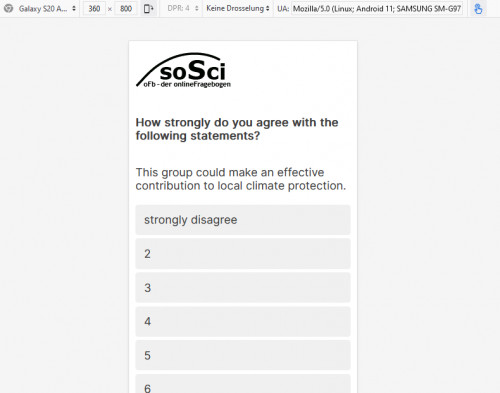Viewport: 500px width, 393px height.
Task: Open the DPR selector dropdown
Action: [x=183, y=9]
